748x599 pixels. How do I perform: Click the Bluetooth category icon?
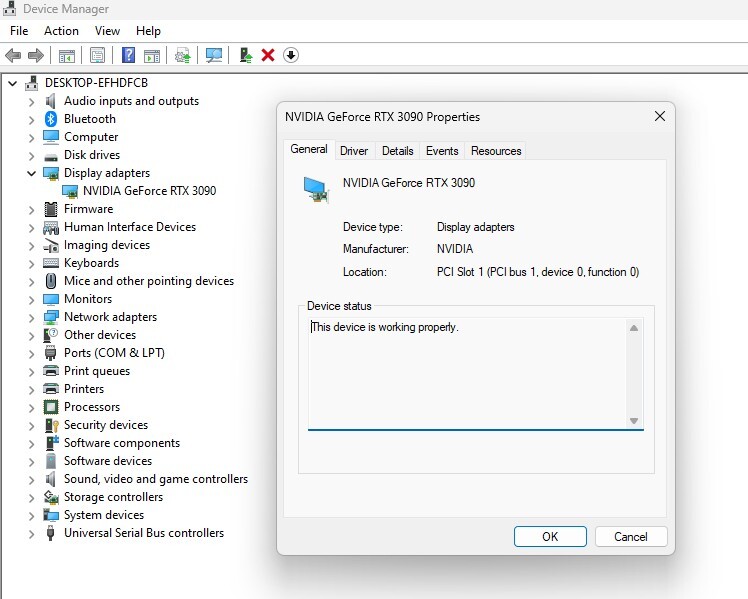click(x=51, y=119)
